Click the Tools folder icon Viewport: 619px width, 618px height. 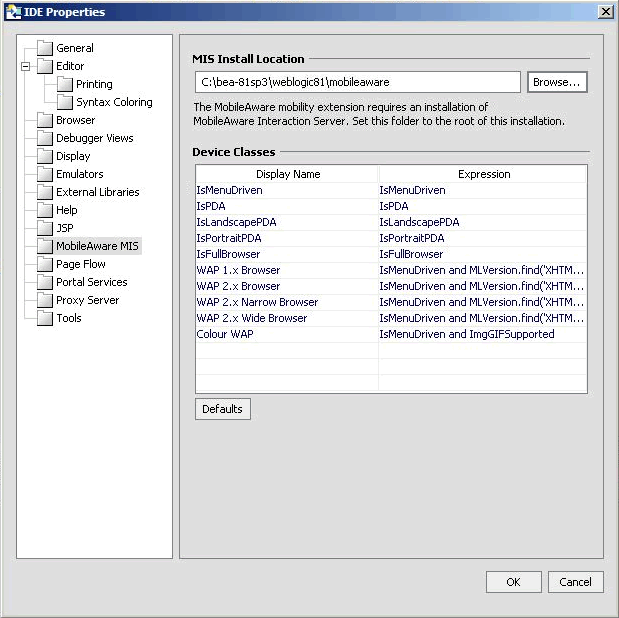(x=45, y=318)
